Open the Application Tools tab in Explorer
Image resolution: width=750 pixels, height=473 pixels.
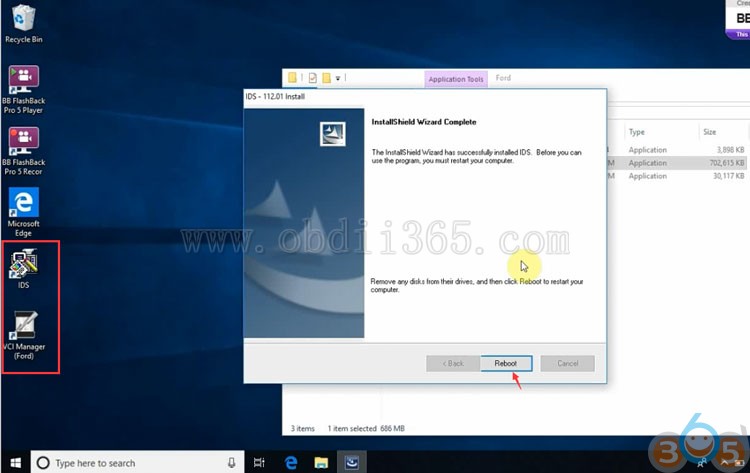point(456,79)
